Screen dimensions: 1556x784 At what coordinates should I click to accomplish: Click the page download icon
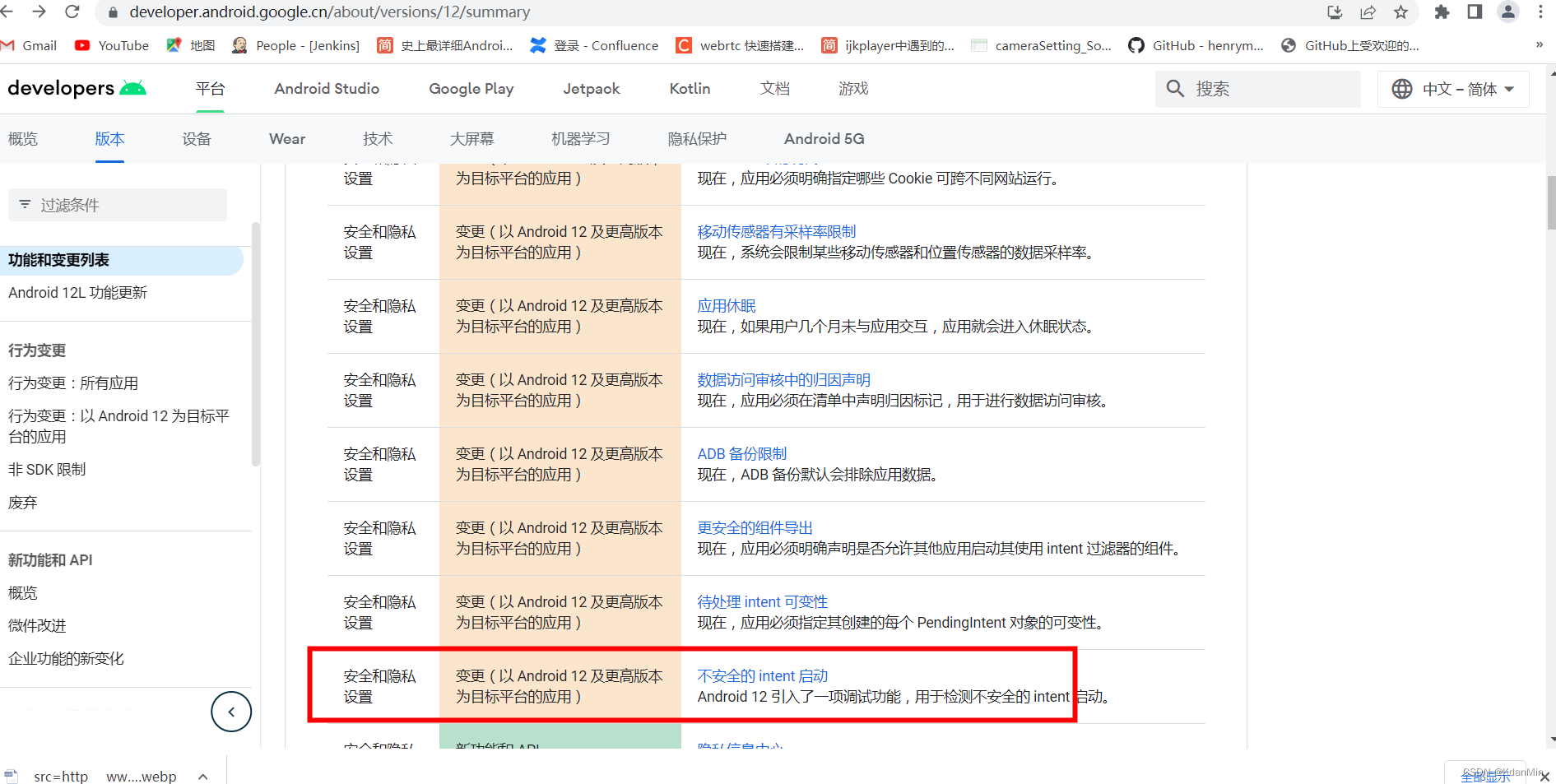(x=1334, y=13)
